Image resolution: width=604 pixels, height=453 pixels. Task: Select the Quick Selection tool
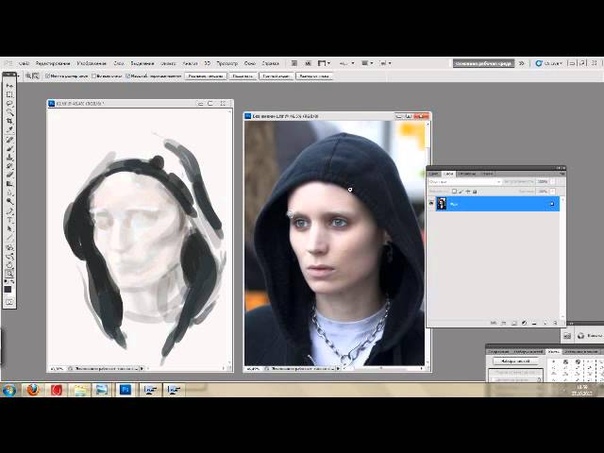tap(9, 112)
